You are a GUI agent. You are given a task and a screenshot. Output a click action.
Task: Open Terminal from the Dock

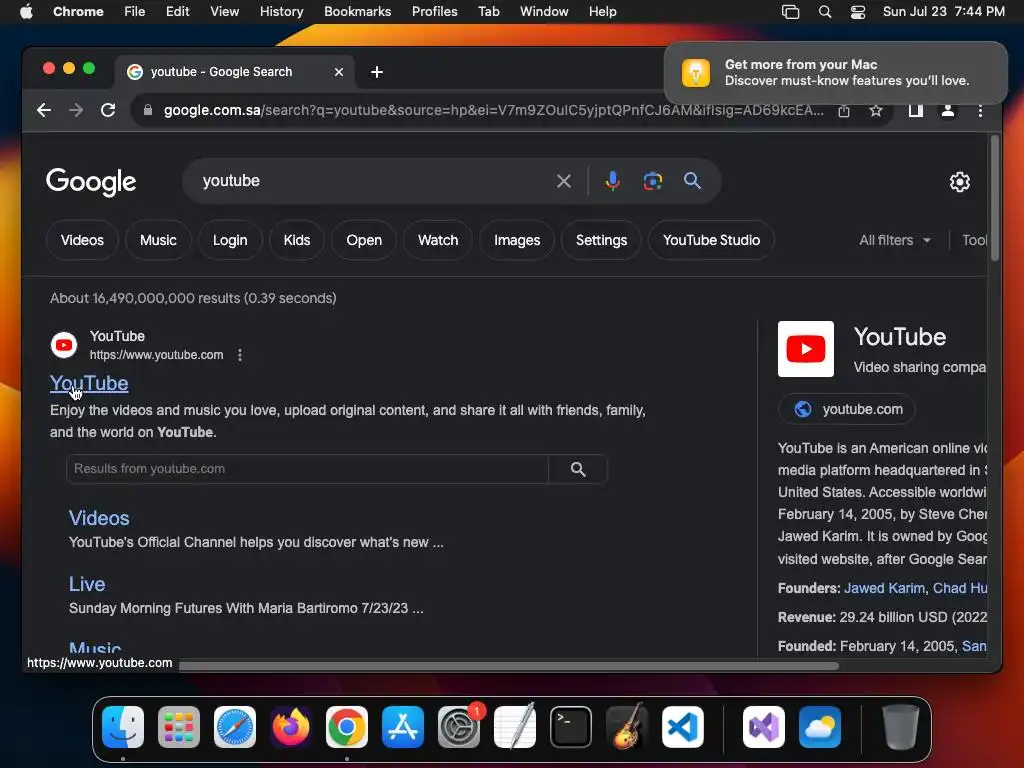pyautogui.click(x=571, y=726)
